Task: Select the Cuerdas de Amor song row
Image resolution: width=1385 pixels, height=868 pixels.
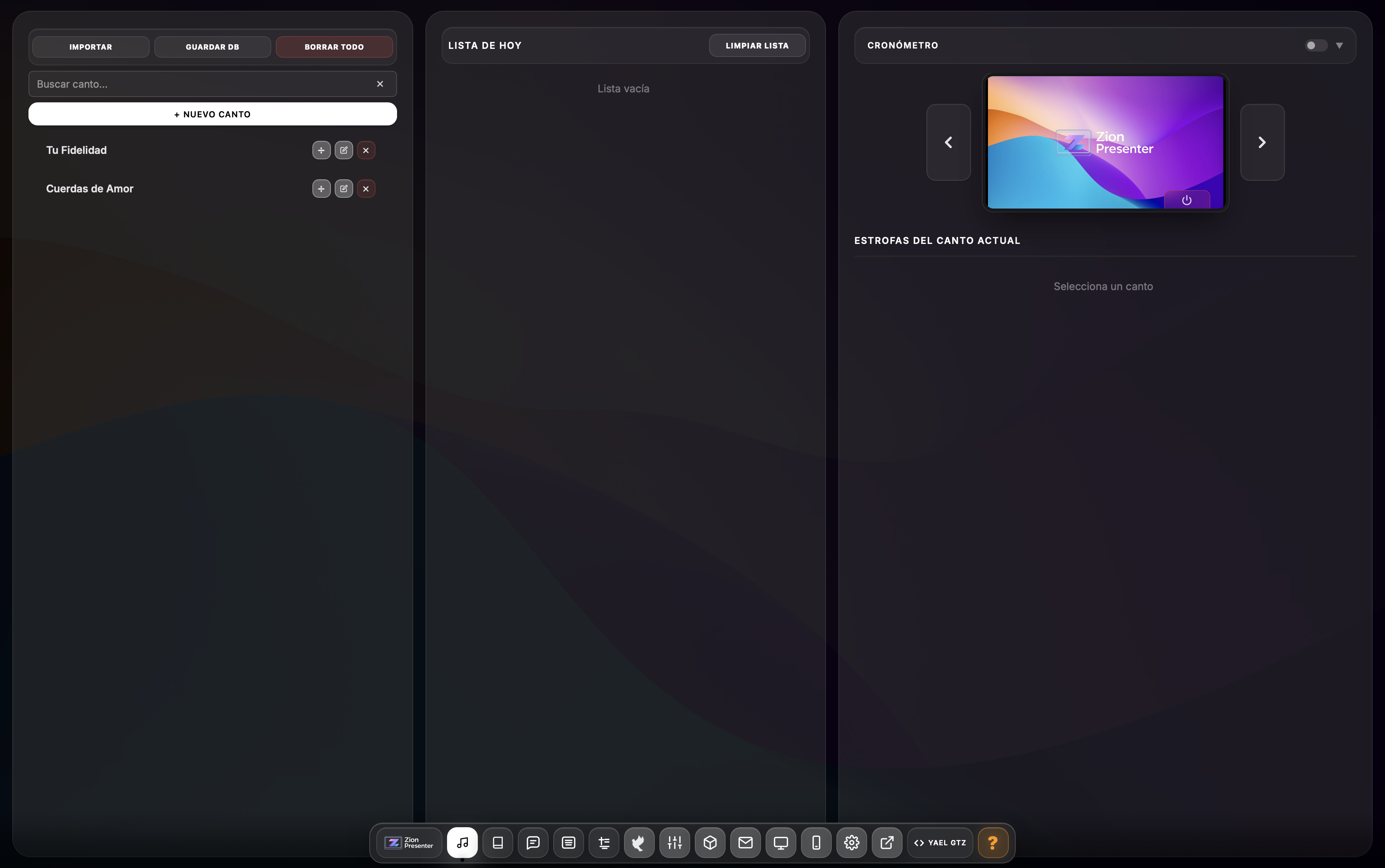Action: pyautogui.click(x=212, y=188)
